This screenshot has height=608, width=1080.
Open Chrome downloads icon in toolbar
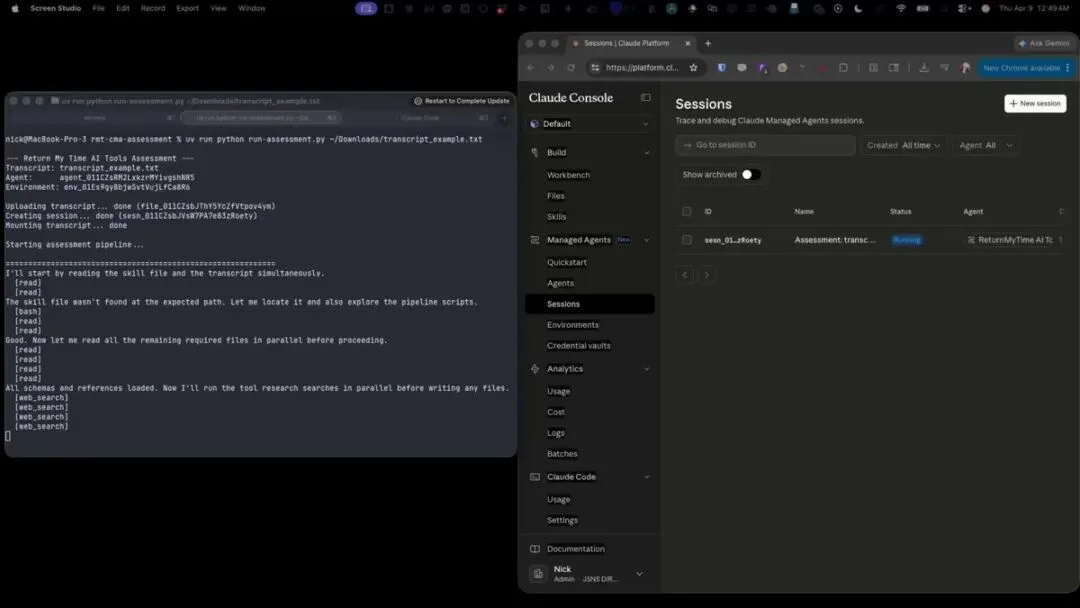tap(923, 68)
